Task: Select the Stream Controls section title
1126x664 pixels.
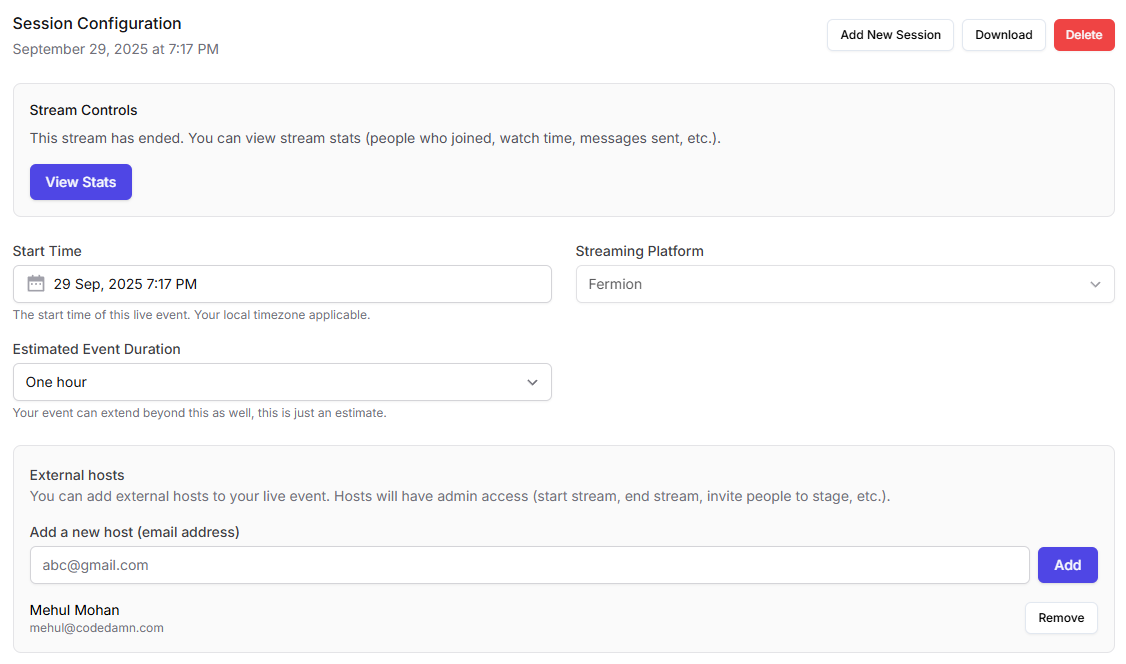Action: [83, 110]
